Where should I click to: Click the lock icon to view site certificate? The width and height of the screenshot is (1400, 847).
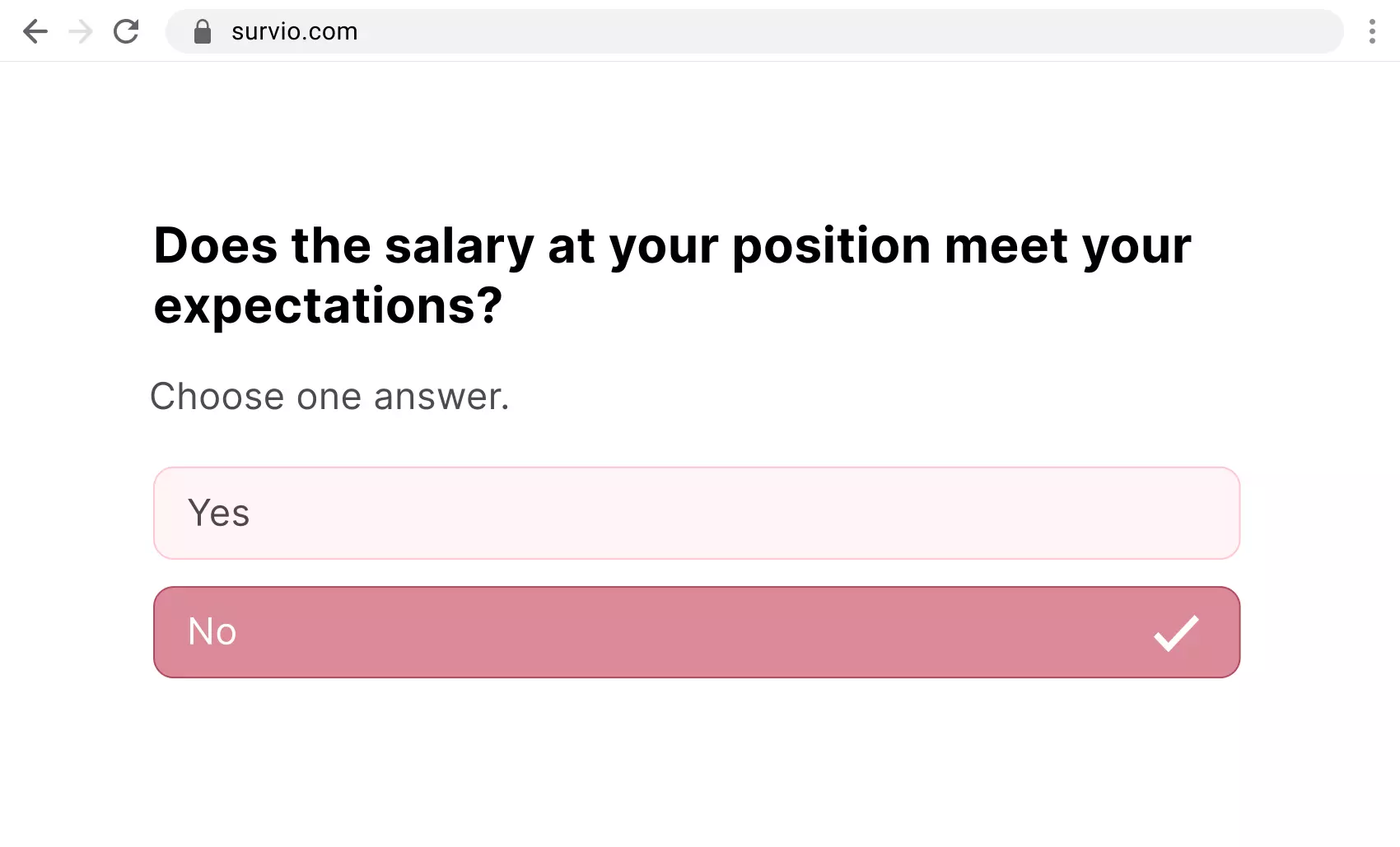tap(203, 31)
